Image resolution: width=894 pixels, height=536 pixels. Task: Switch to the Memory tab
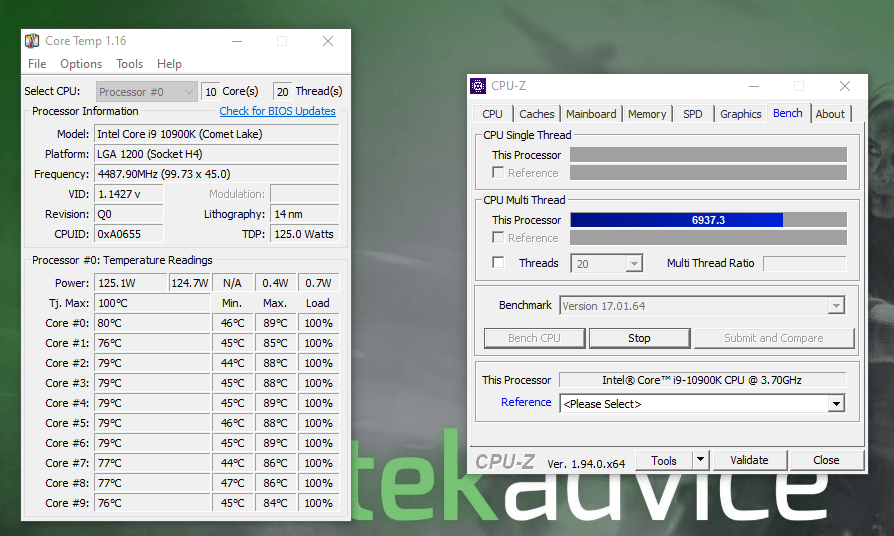[x=647, y=114]
